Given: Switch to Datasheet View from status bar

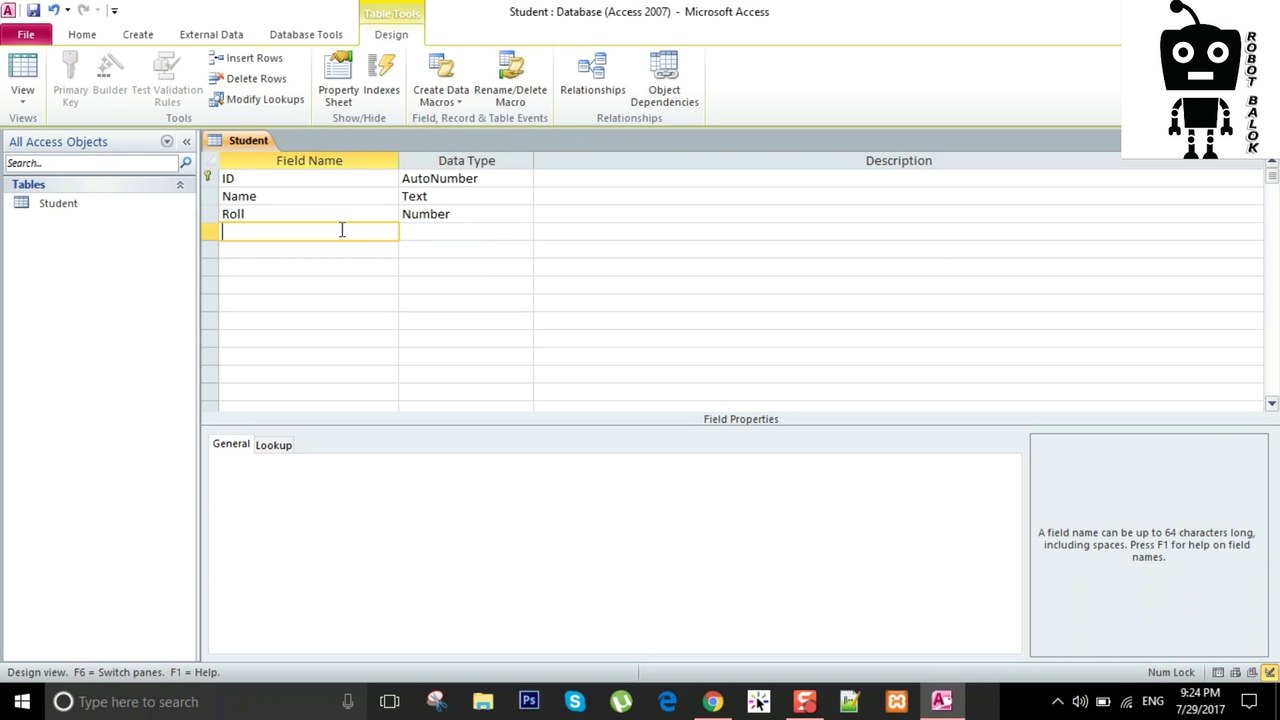Looking at the screenshot, I should [x=1218, y=672].
